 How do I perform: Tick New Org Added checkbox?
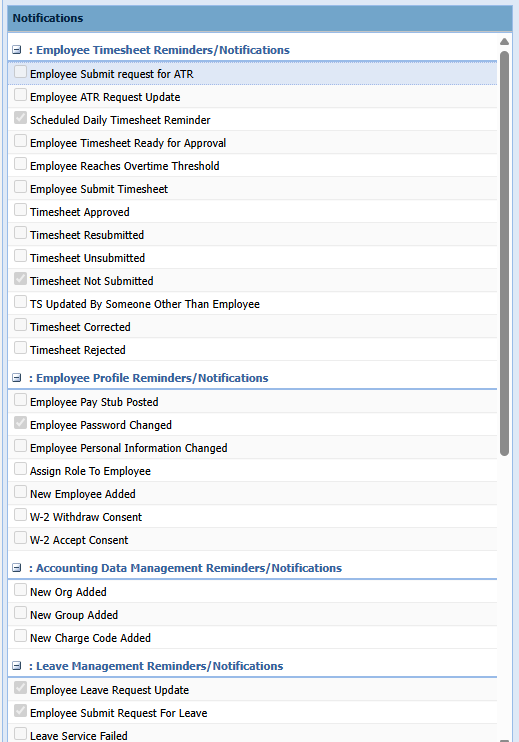pos(20,590)
